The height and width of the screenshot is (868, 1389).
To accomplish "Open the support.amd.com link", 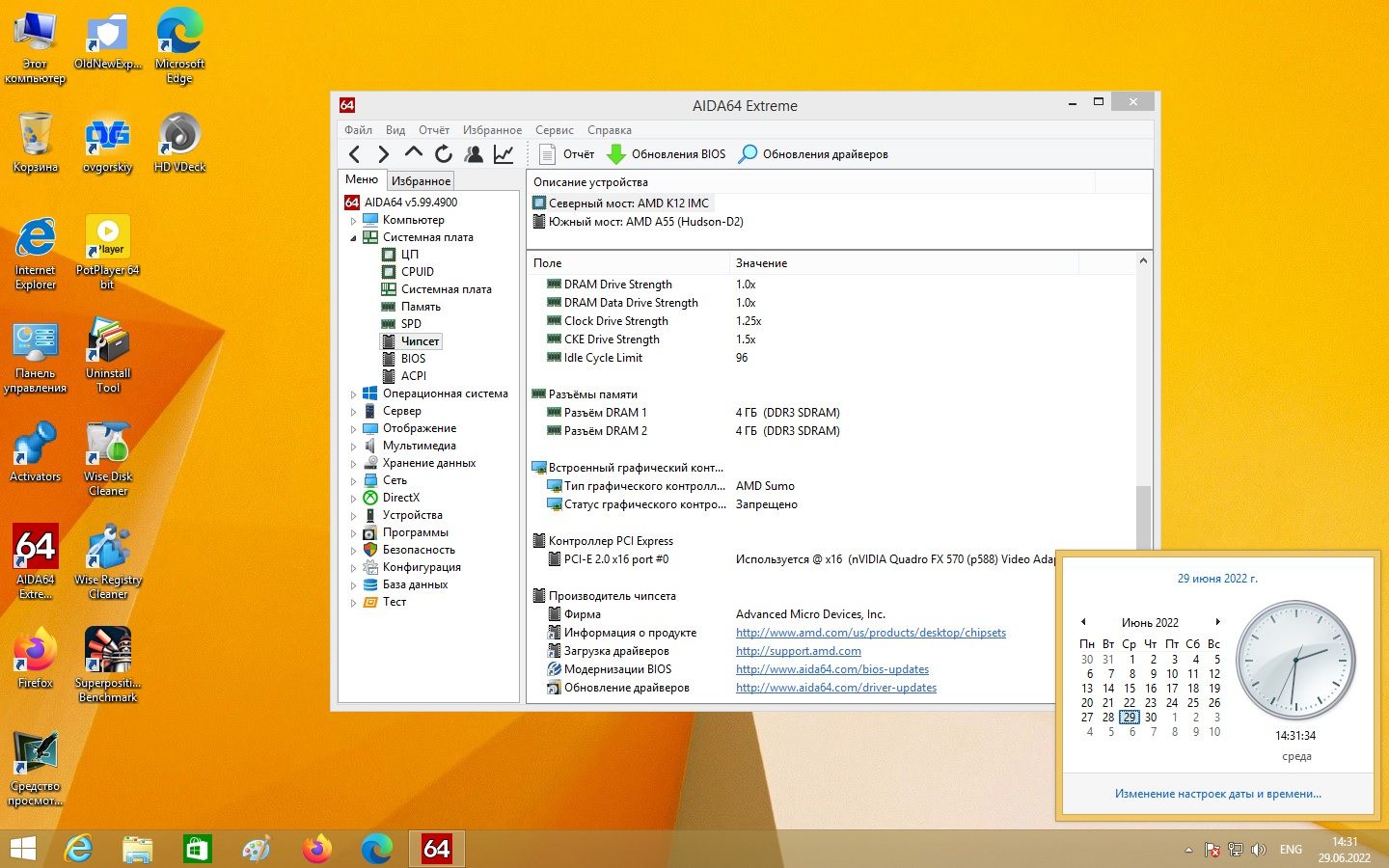I will 799,651.
